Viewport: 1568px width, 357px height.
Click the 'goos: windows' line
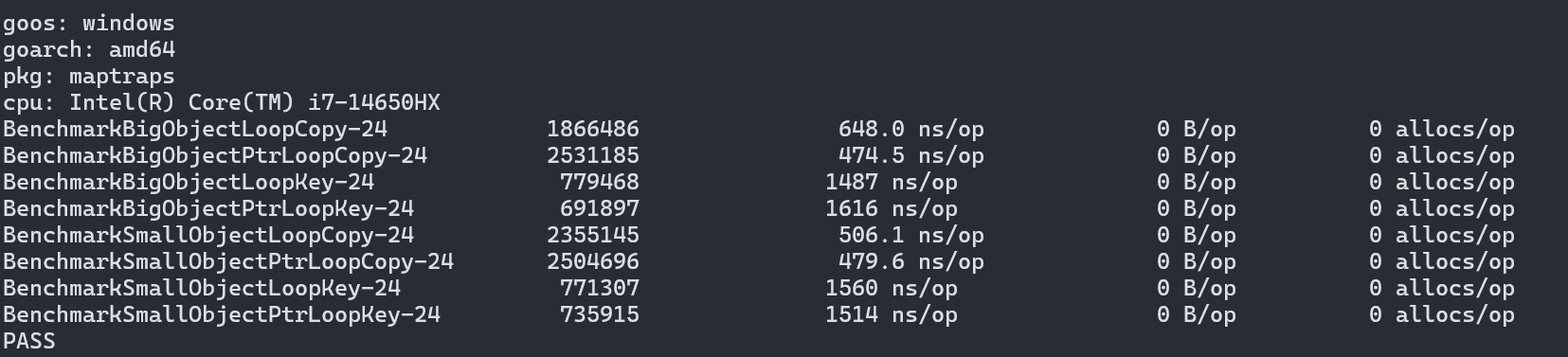click(88, 23)
